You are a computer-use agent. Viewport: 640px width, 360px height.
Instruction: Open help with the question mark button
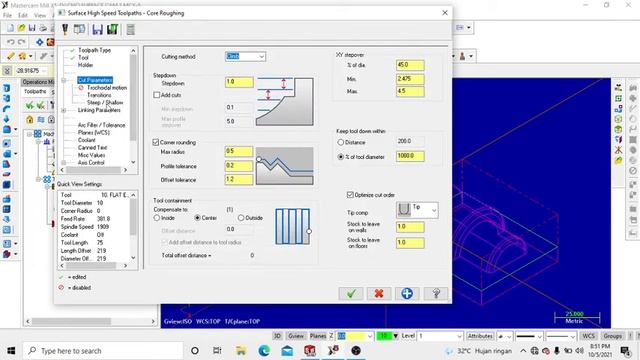pyautogui.click(x=436, y=293)
